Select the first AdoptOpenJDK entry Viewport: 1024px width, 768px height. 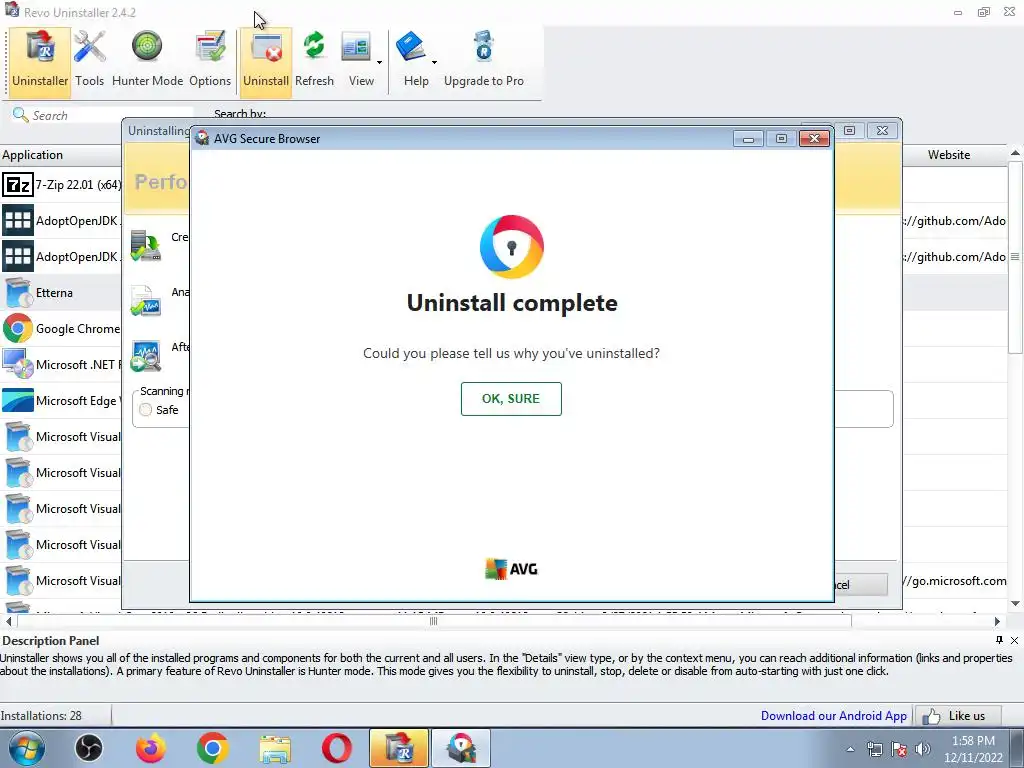[x=61, y=221]
